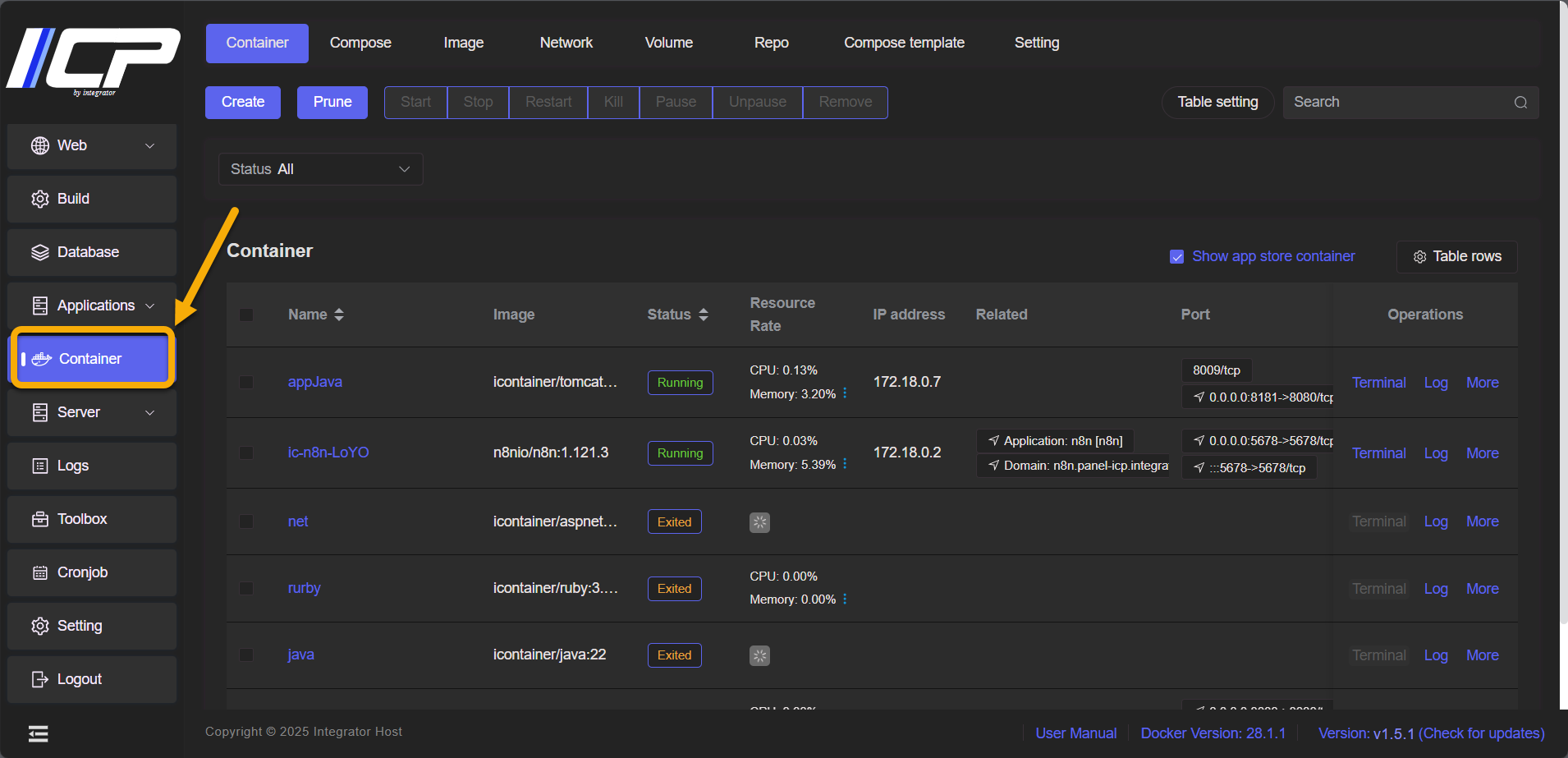This screenshot has height=758, width=1568.
Task: Open the Status All filter dropdown
Action: 321,169
